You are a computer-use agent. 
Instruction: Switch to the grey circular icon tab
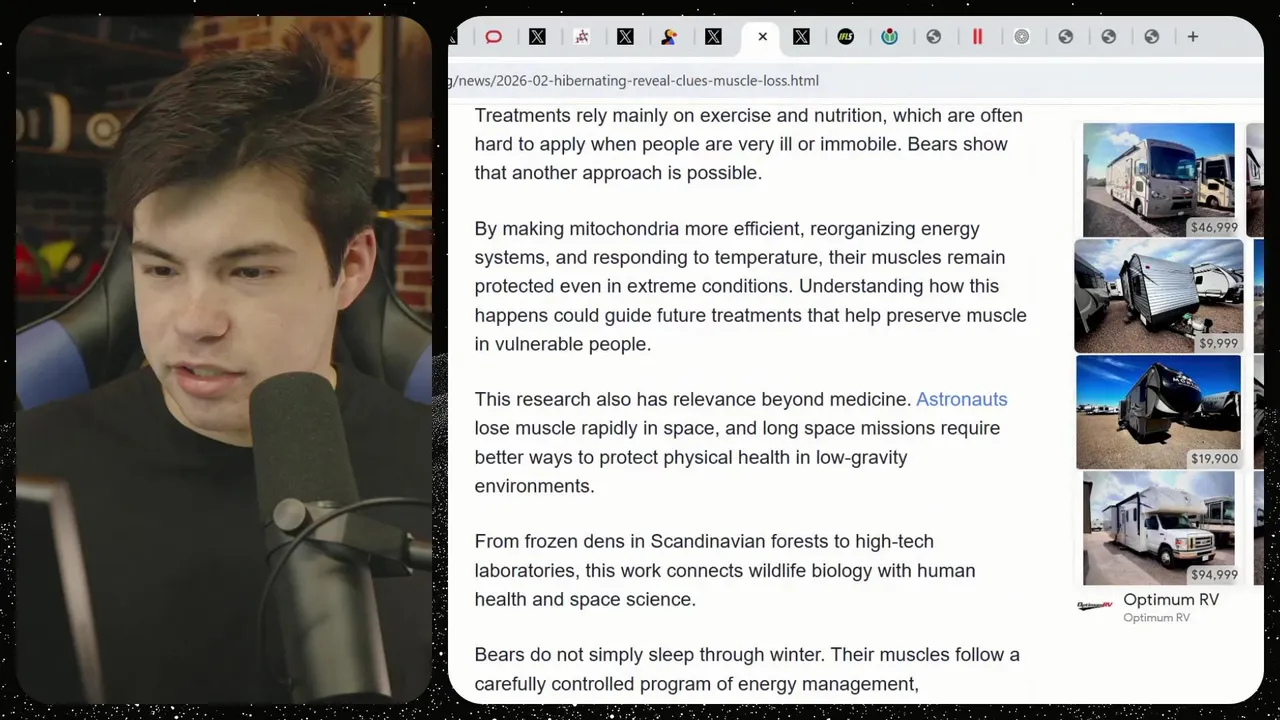pyautogui.click(x=1022, y=37)
